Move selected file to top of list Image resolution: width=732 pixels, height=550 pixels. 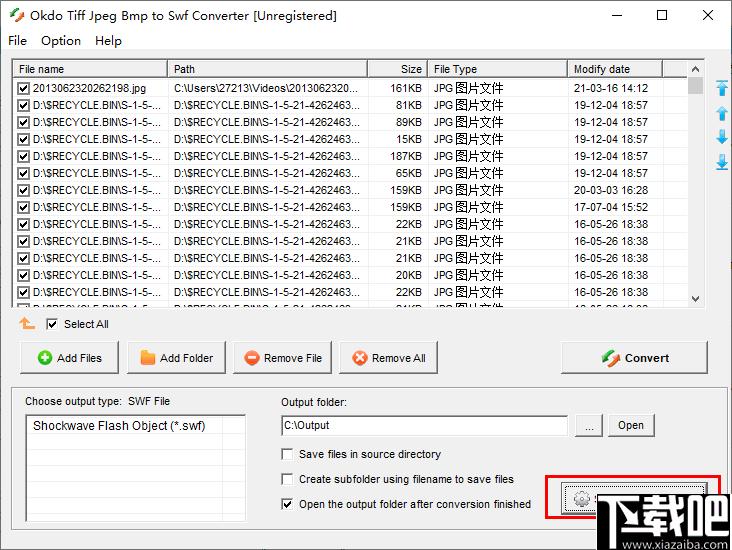[721, 88]
